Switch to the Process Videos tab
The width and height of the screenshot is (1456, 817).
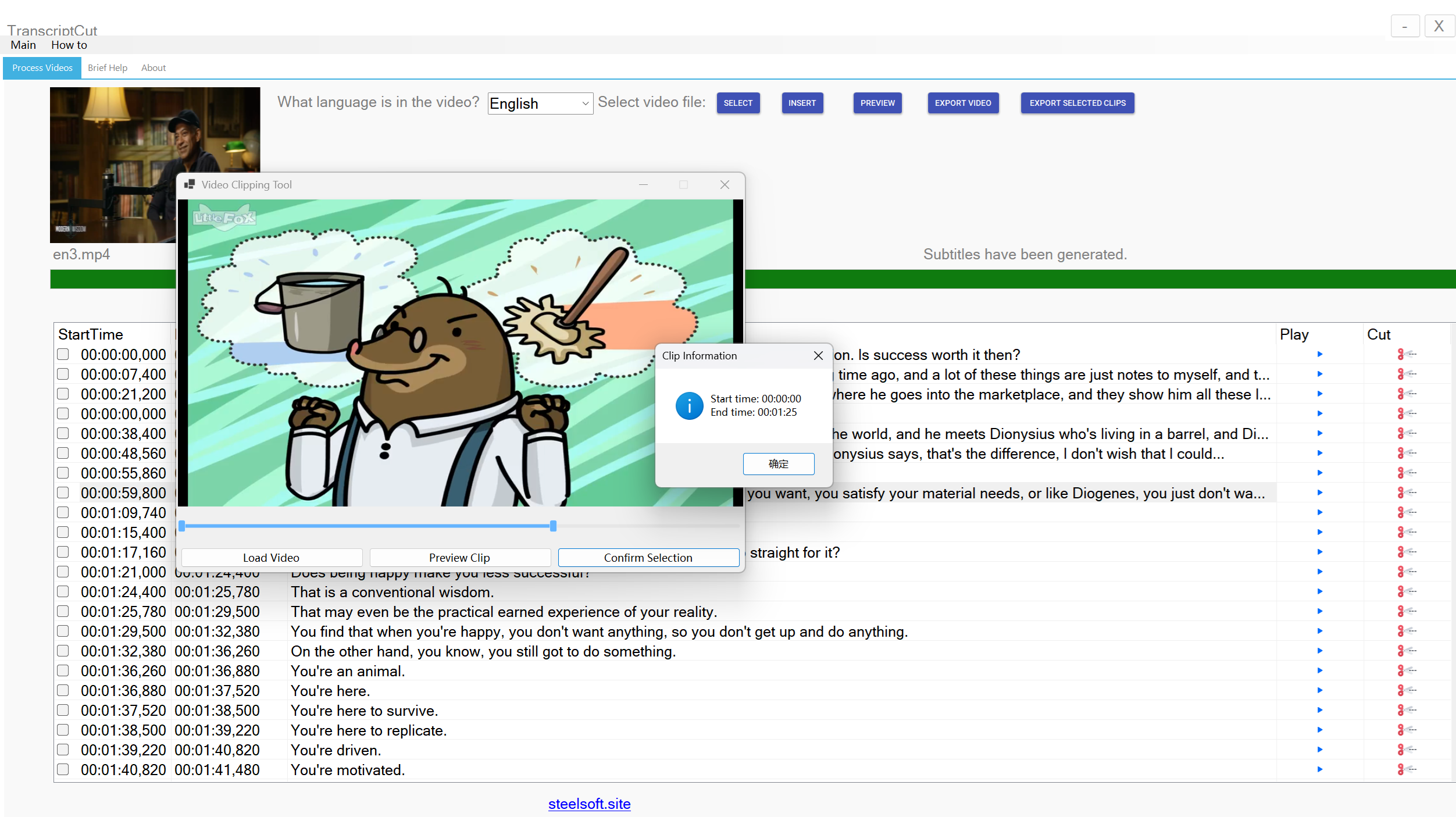tap(42, 68)
